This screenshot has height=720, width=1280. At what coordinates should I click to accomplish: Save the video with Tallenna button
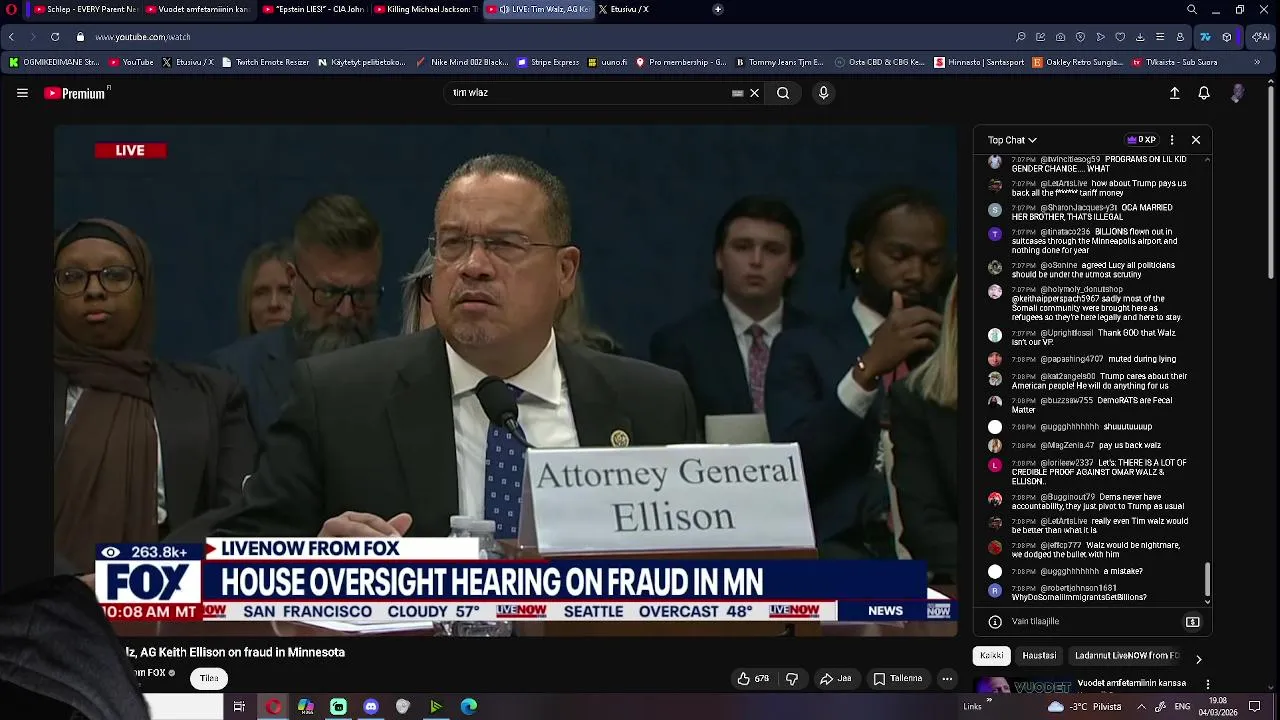coord(898,679)
